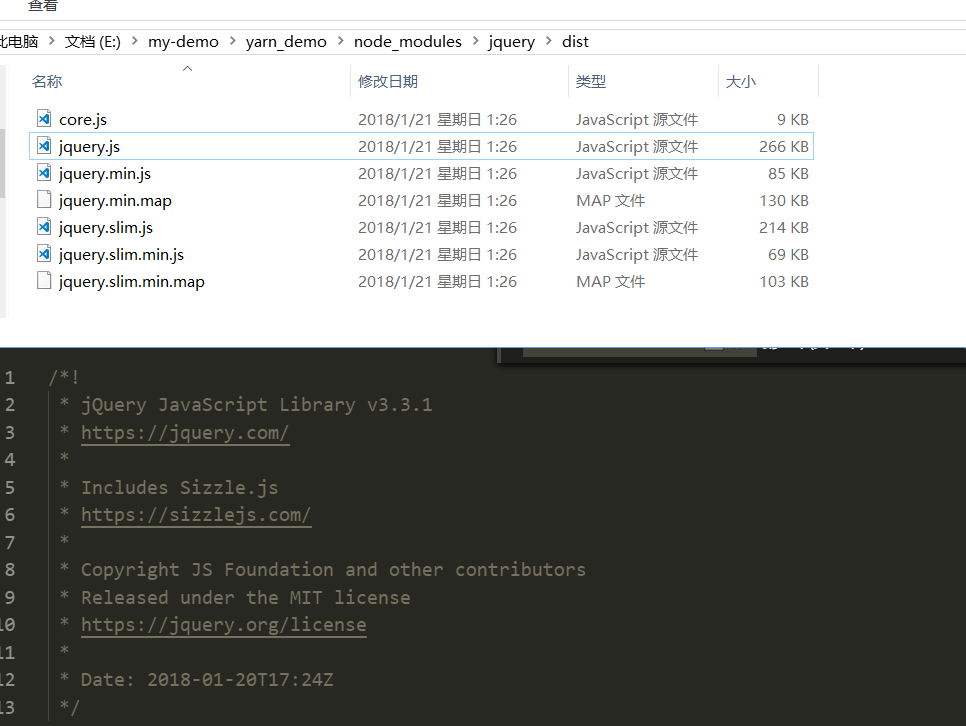The height and width of the screenshot is (726, 966).
Task: Click line number 8 in the editor gutter
Action: 10,570
